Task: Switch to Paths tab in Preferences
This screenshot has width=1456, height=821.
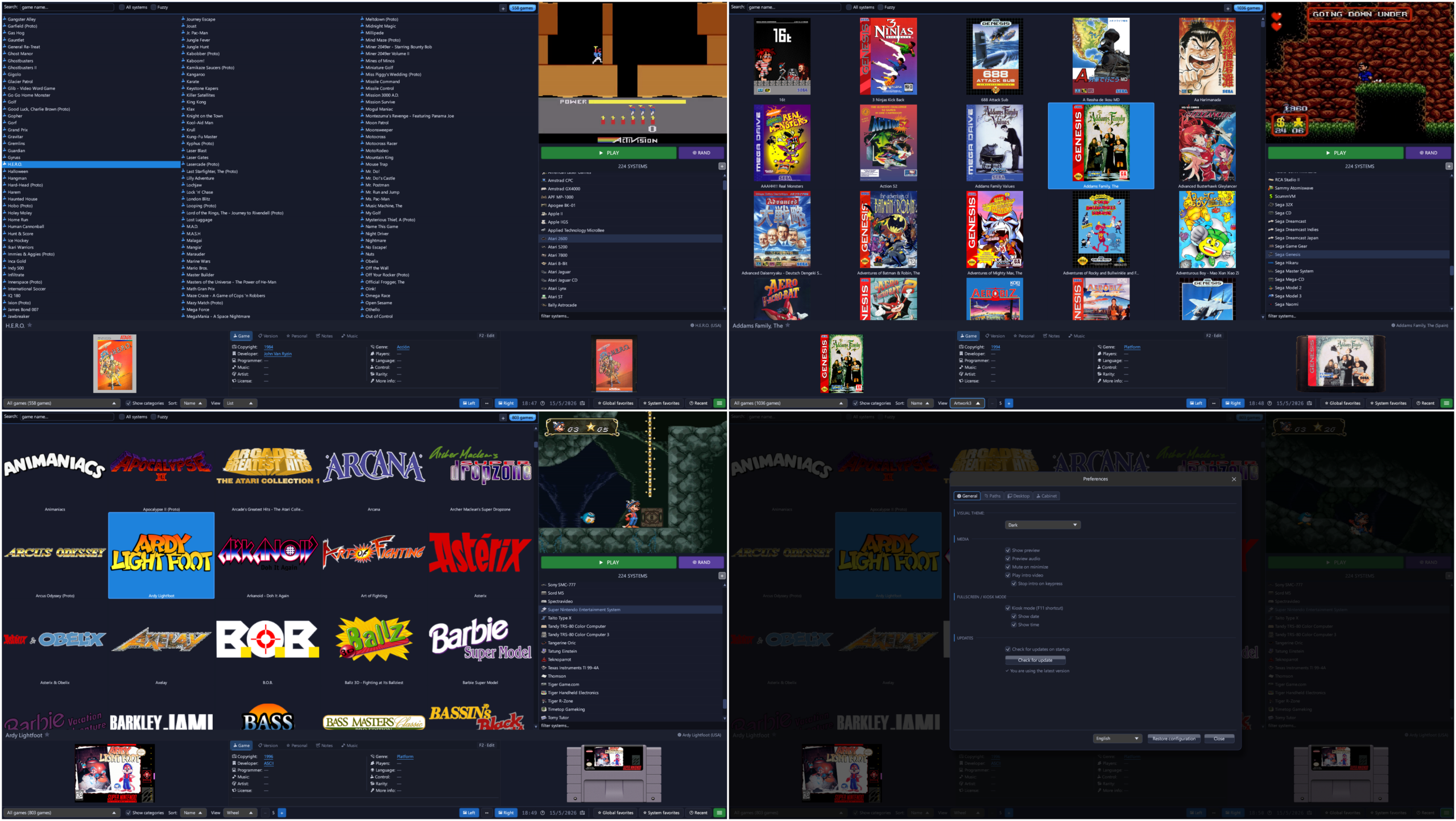Action: [992, 496]
